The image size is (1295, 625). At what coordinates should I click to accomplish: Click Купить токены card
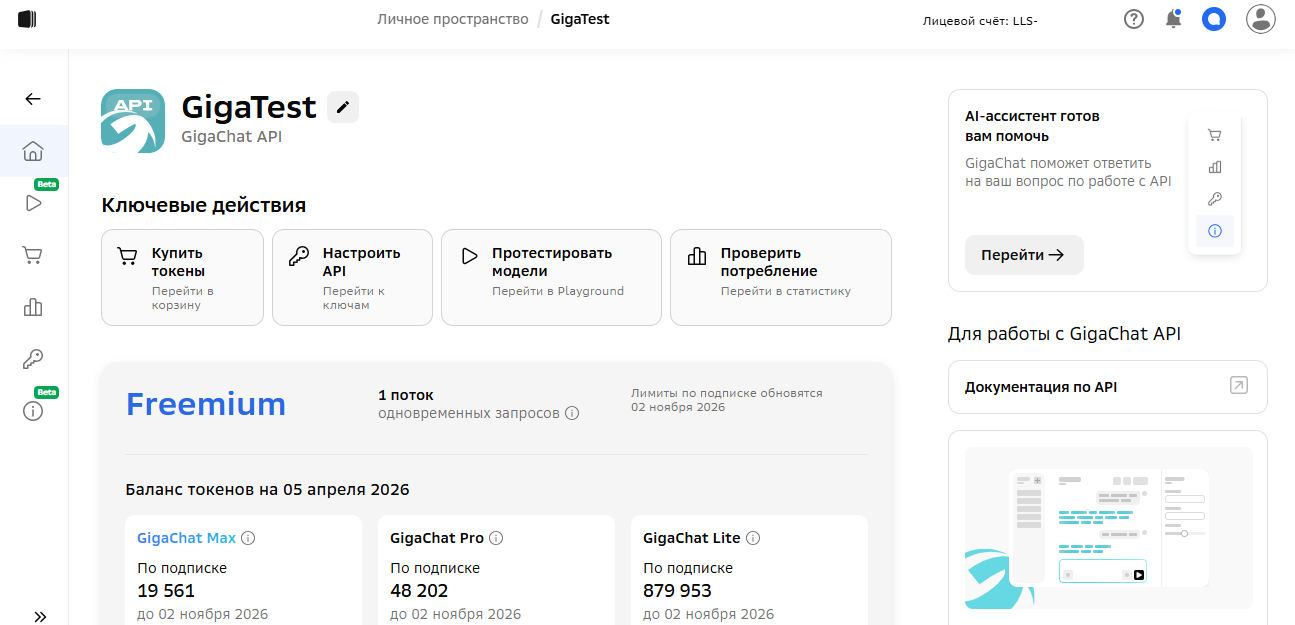click(182, 278)
